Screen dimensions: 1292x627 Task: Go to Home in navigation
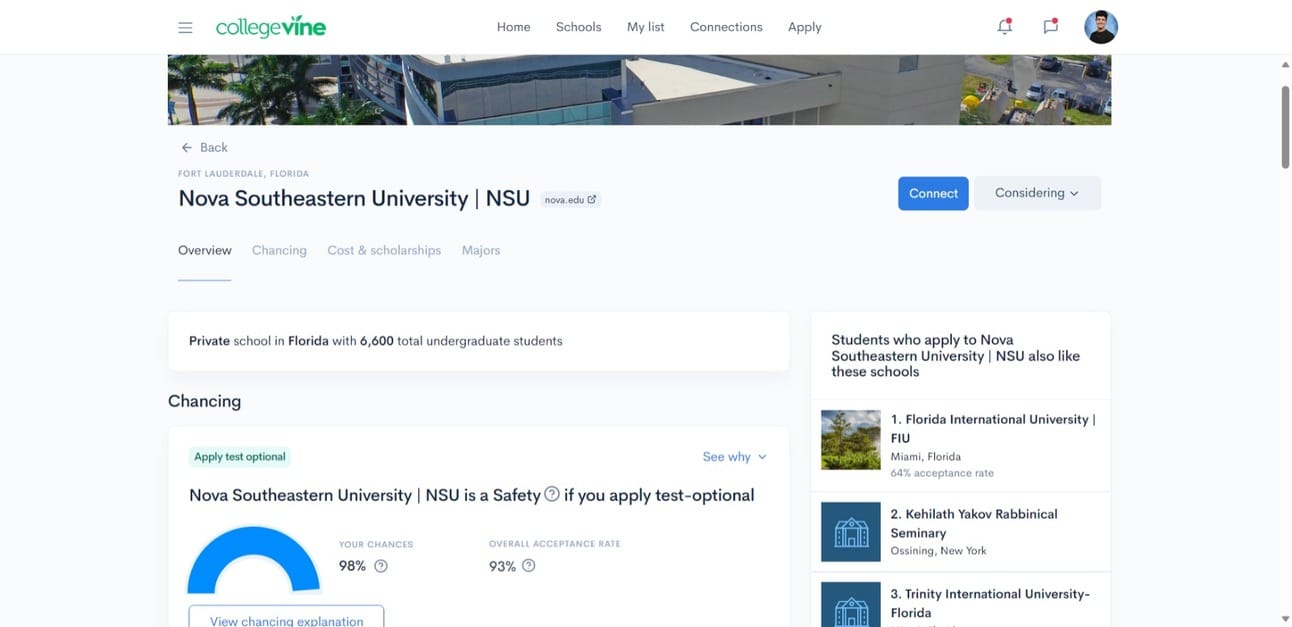(x=514, y=27)
